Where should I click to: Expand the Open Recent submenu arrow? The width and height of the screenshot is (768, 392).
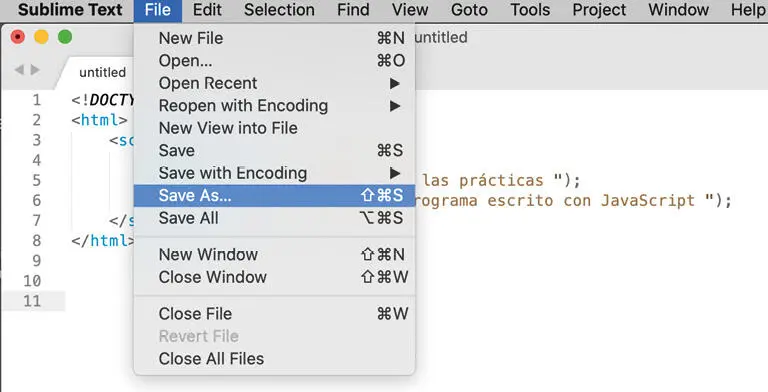pyautogui.click(x=395, y=84)
